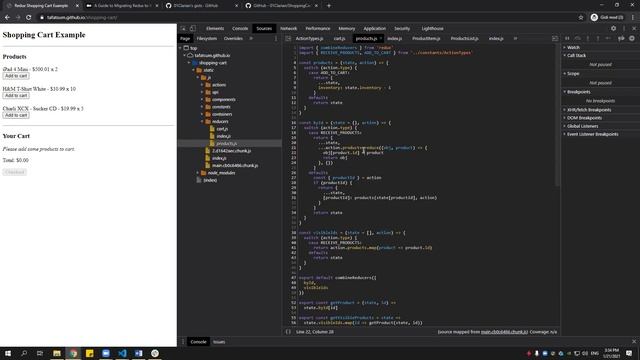Open Sticky Notes from taskbar
The image size is (640, 360).
click(89, 353)
